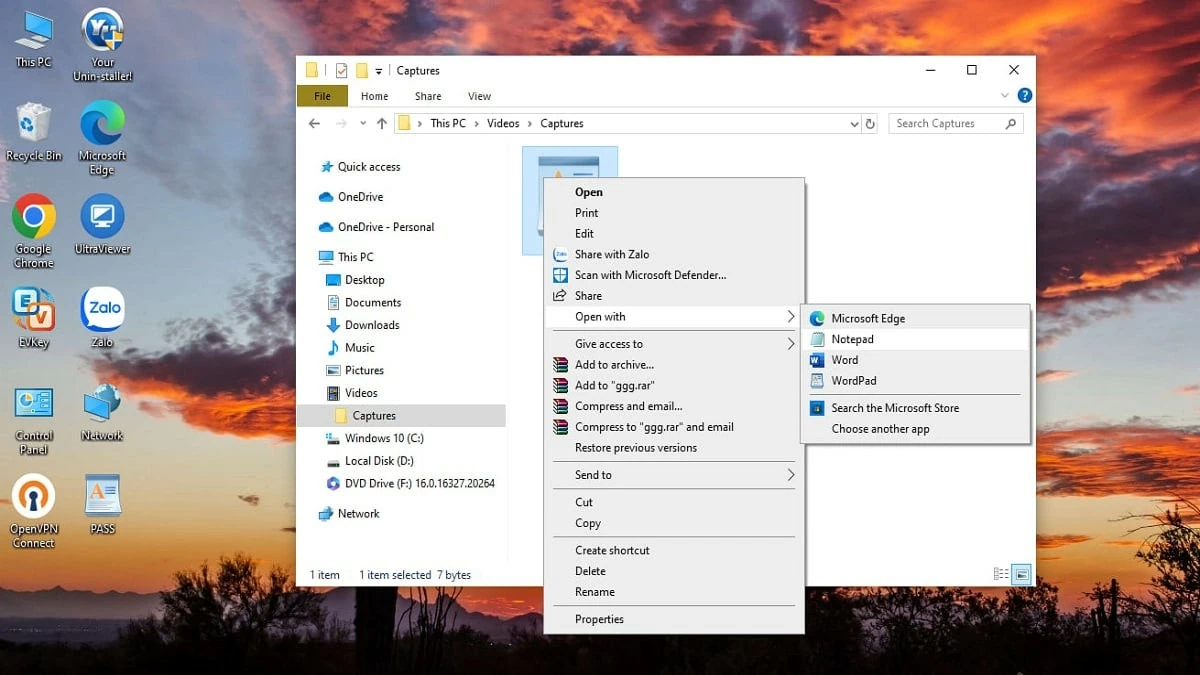Switch to large icons view in status bar
Image resolution: width=1200 pixels, height=675 pixels.
(x=1021, y=574)
